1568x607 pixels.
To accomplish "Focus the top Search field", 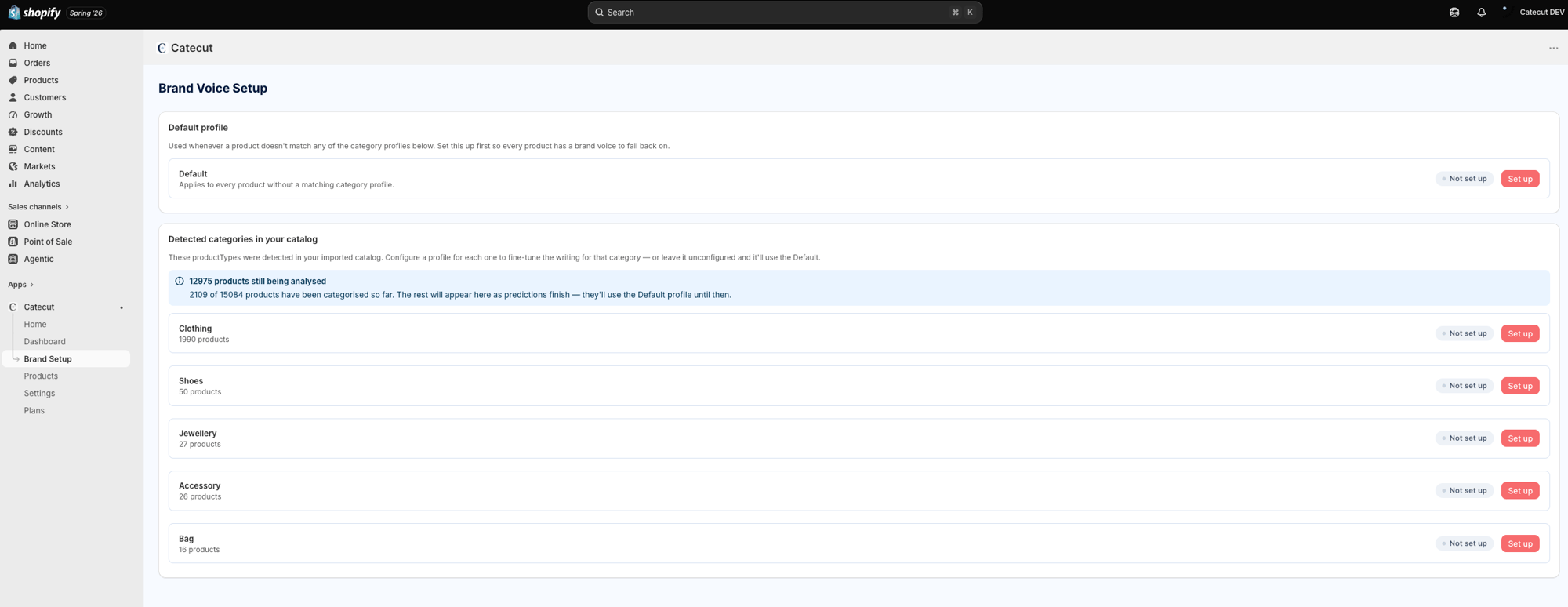I will click(x=785, y=13).
